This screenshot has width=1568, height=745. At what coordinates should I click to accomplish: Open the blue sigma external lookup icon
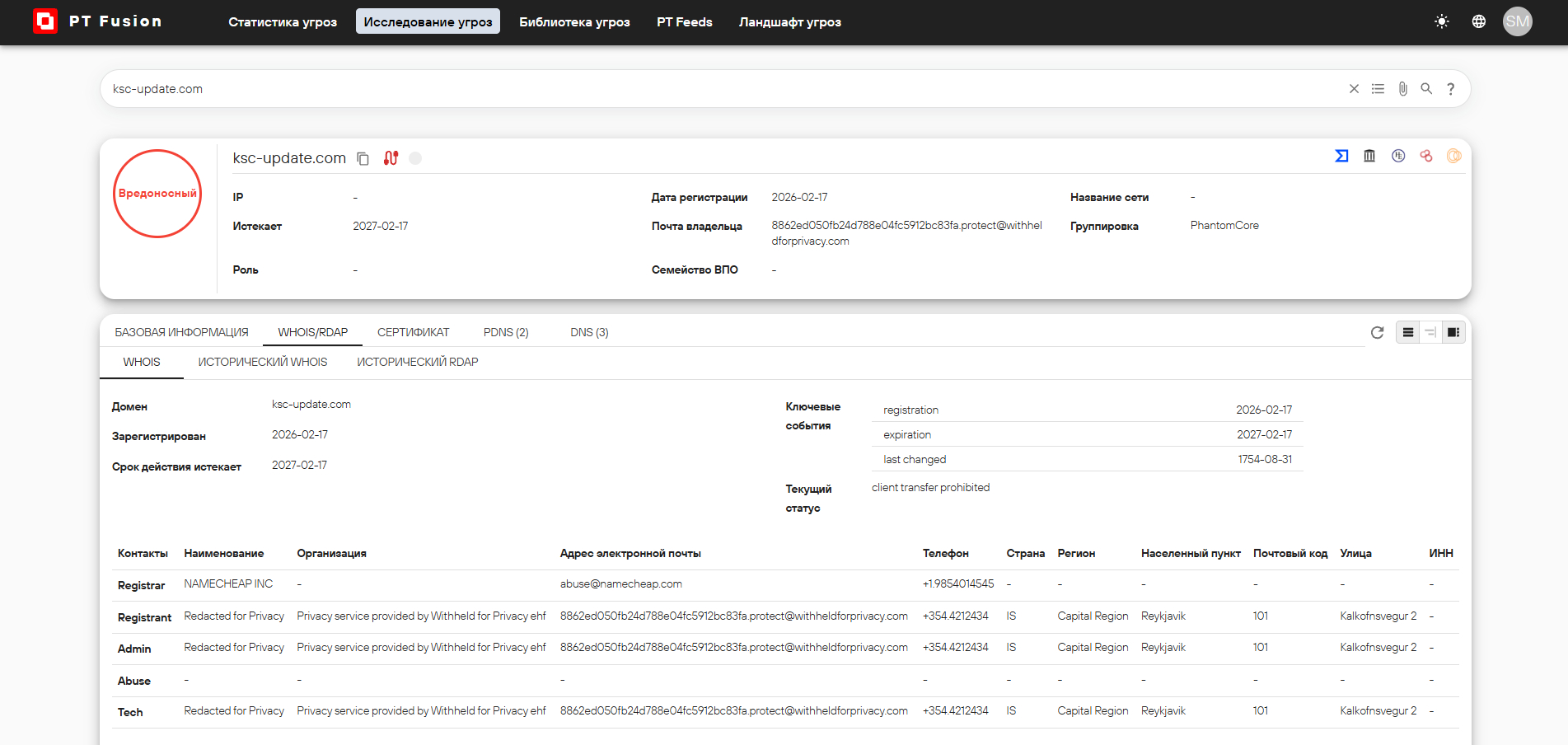(x=1341, y=156)
